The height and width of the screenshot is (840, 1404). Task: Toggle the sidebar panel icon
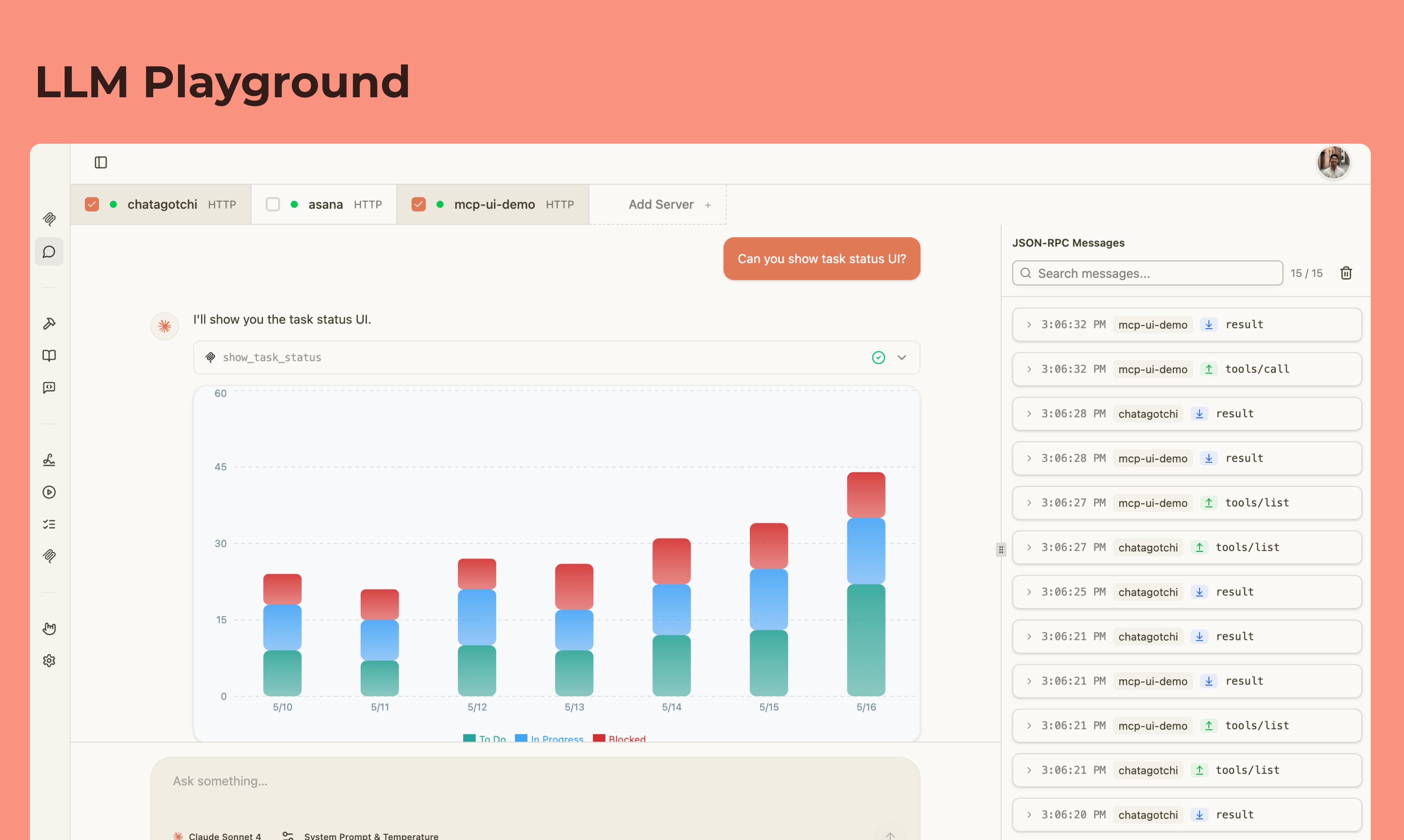101,162
